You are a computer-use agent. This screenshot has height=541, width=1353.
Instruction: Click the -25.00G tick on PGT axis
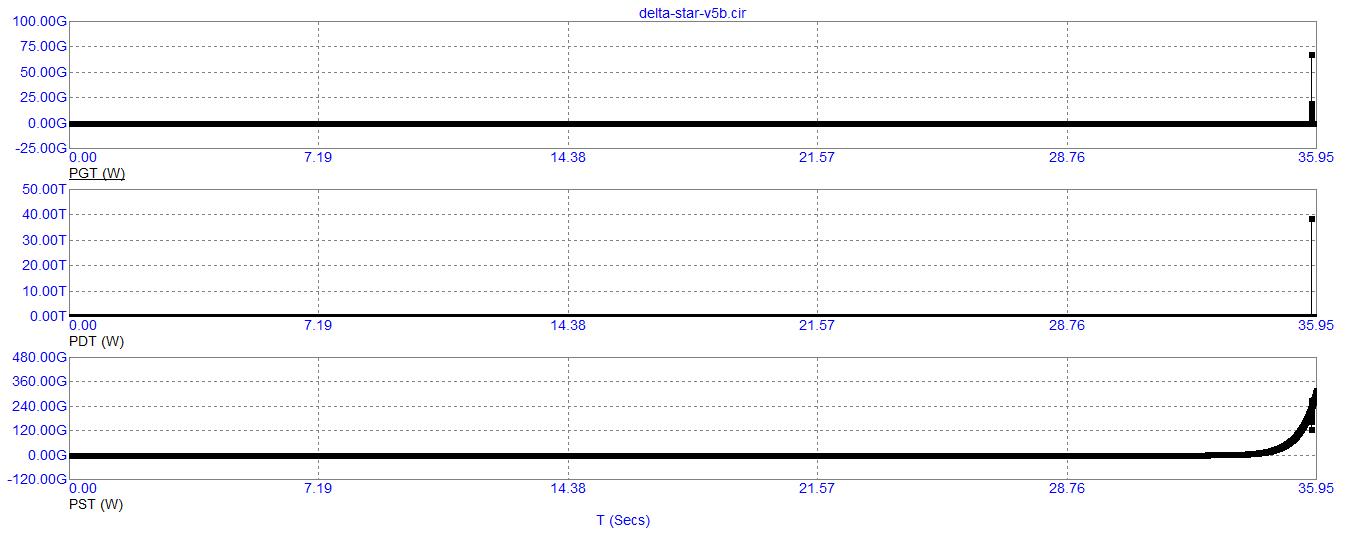pyautogui.click(x=34, y=148)
